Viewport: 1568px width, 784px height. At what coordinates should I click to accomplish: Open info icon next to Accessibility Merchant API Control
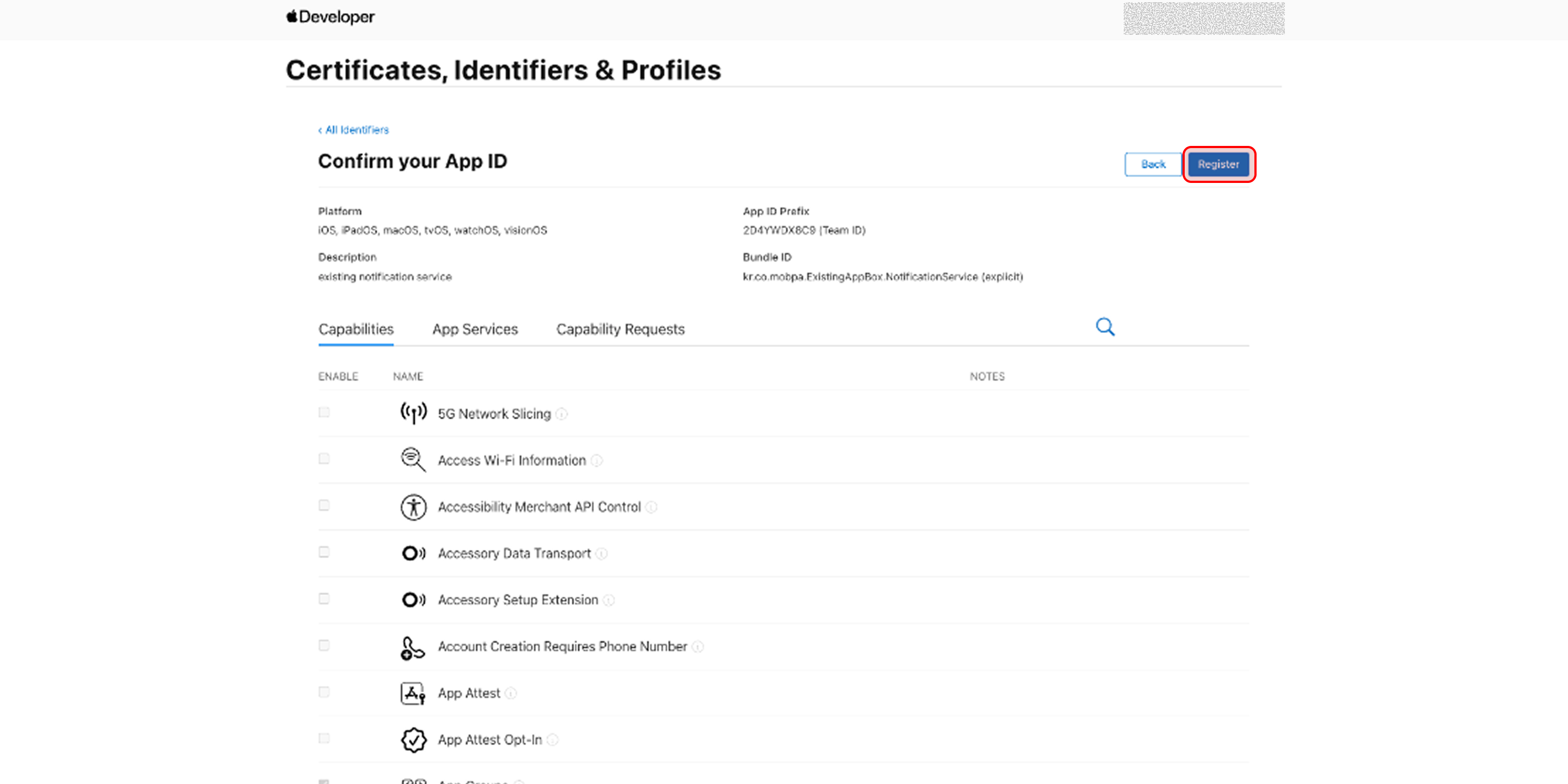pos(651,507)
